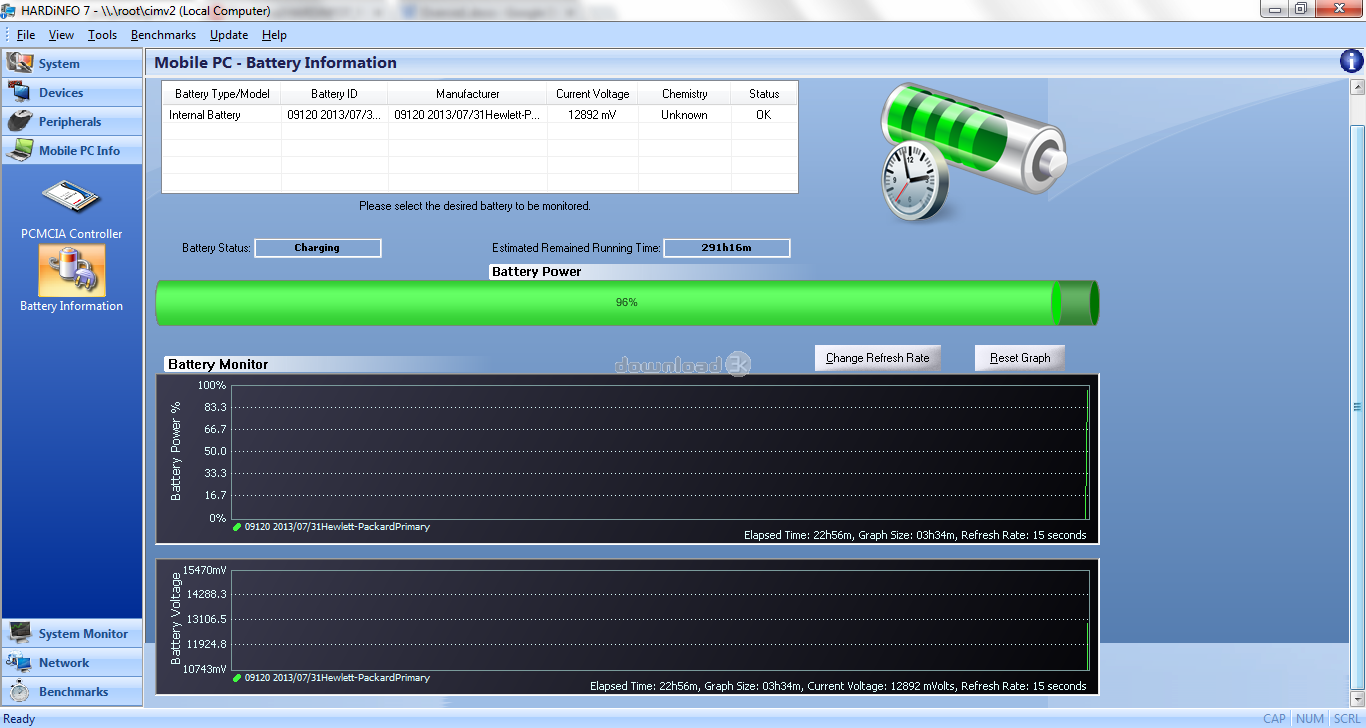The width and height of the screenshot is (1366, 728).
Task: Click the Charging battery status field
Action: click(318, 248)
